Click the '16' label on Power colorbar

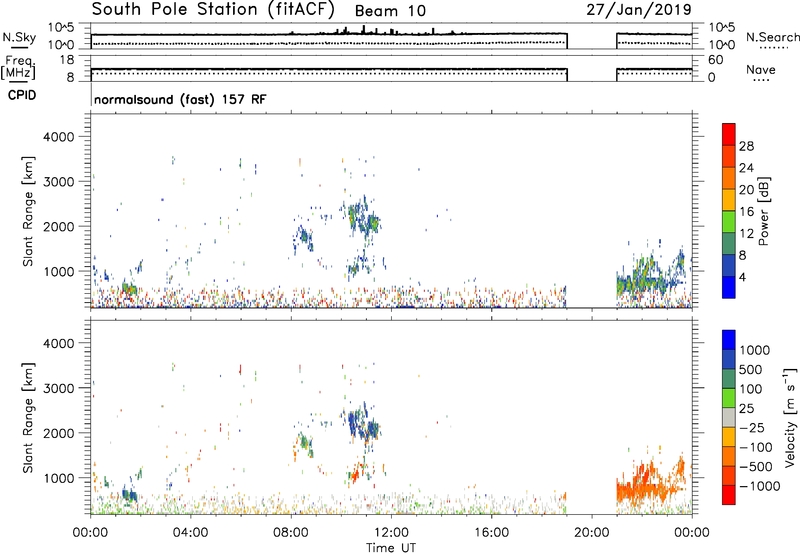(746, 211)
